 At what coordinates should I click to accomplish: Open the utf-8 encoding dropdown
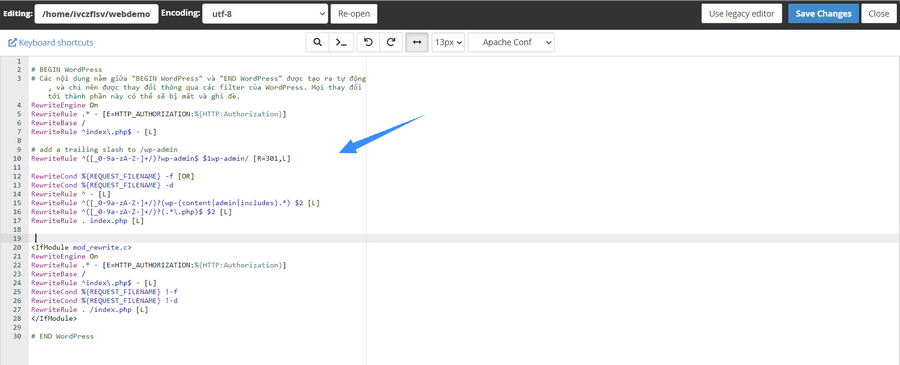tap(265, 14)
